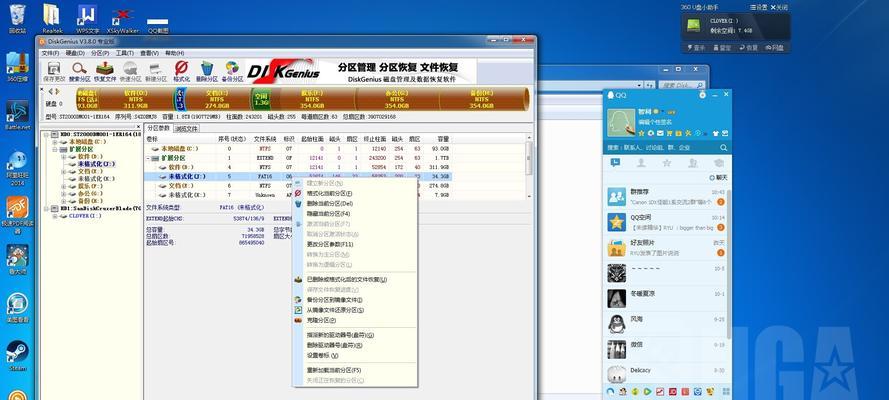This screenshot has width=889, height=400.
Task: Switch to the 分区参数 tab
Action: [158, 128]
